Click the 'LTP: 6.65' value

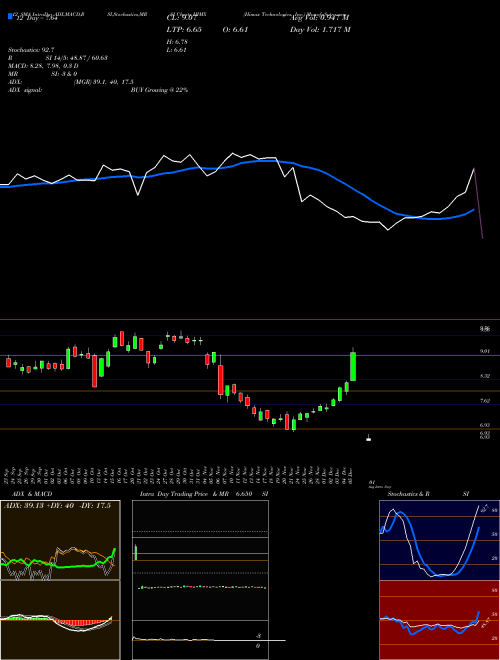click(183, 29)
